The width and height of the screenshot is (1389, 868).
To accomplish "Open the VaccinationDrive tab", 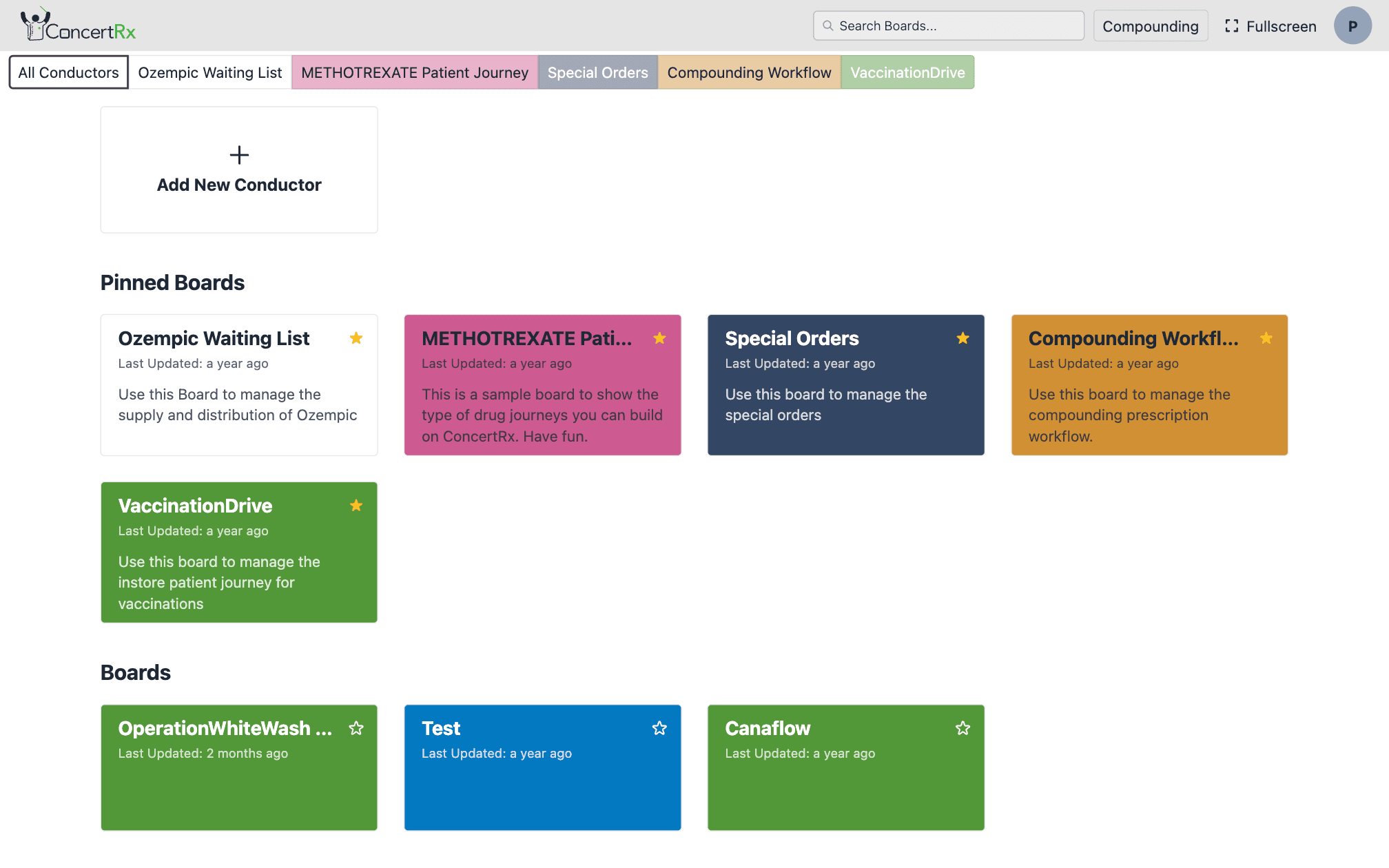I will pos(907,72).
